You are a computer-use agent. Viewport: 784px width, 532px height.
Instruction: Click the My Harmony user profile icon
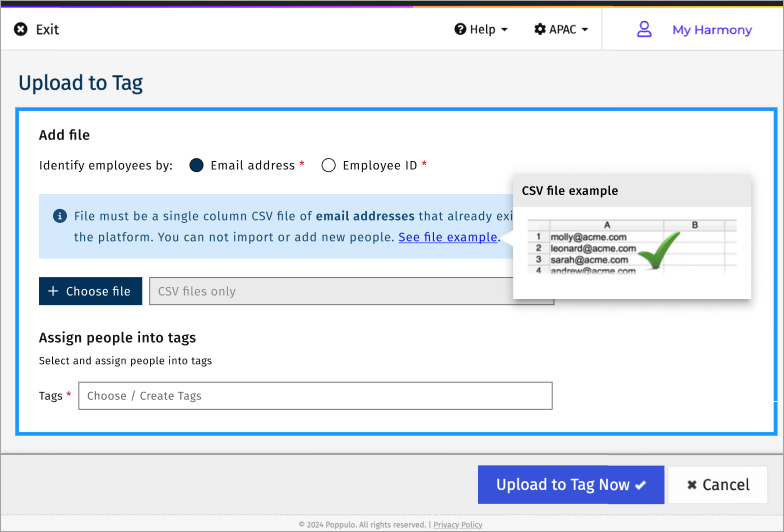tap(645, 30)
